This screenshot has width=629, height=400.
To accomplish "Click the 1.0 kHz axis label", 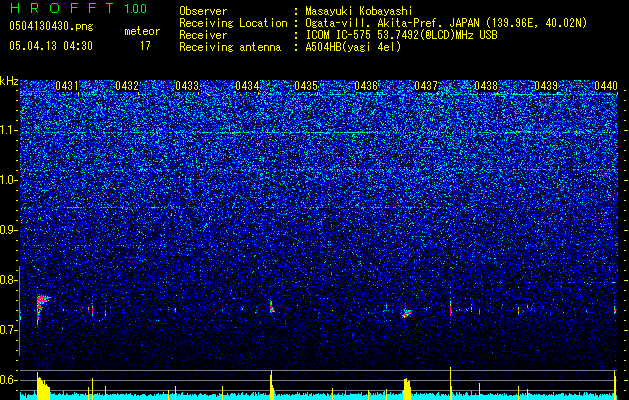I will tap(8, 180).
